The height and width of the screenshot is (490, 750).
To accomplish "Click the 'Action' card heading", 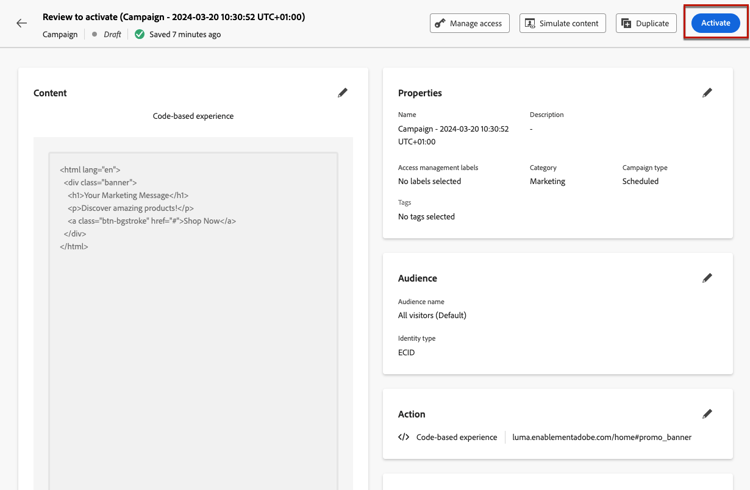I will [x=411, y=414].
